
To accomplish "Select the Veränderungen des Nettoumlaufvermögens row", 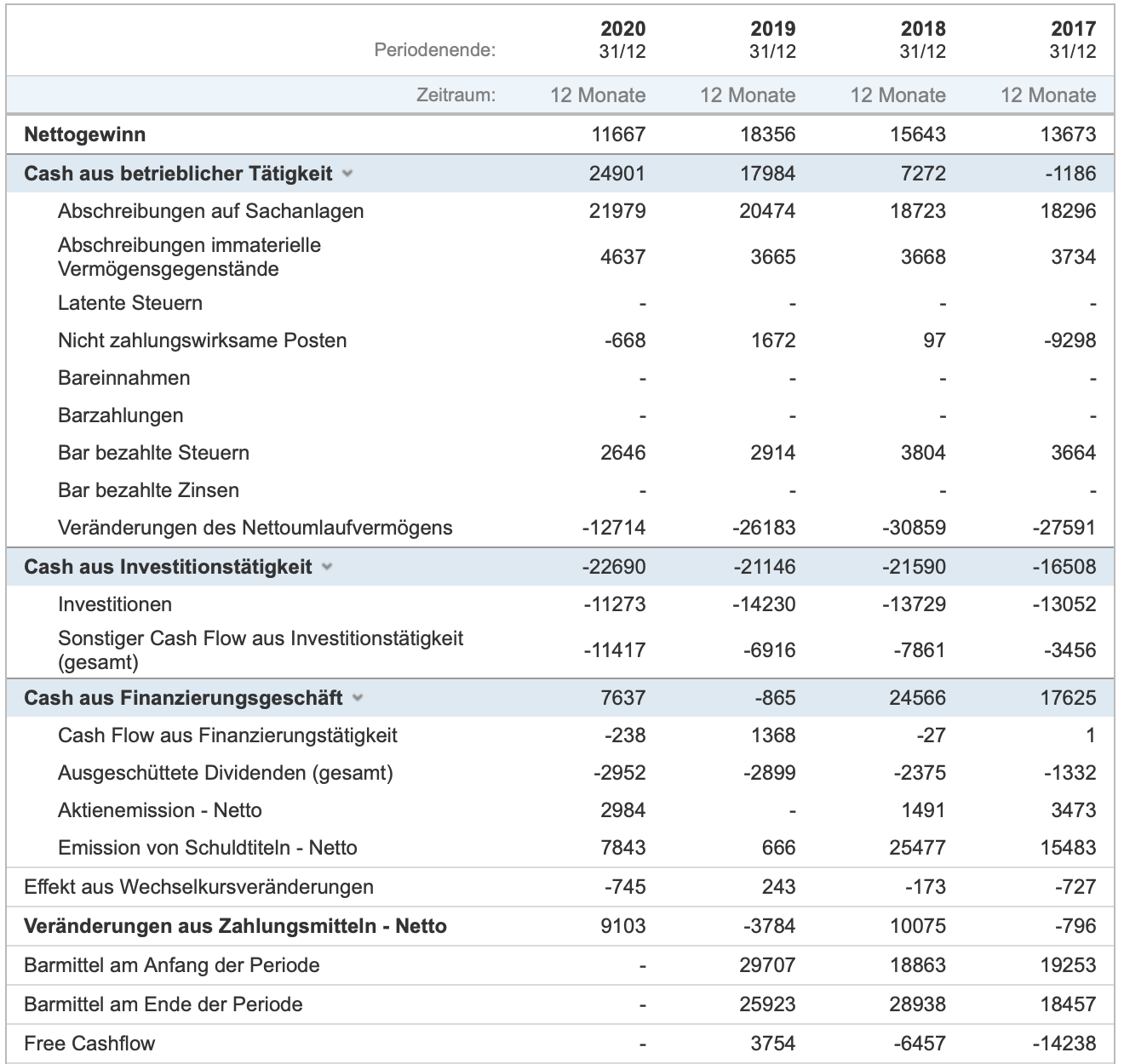I will pyautogui.click(x=560, y=528).
